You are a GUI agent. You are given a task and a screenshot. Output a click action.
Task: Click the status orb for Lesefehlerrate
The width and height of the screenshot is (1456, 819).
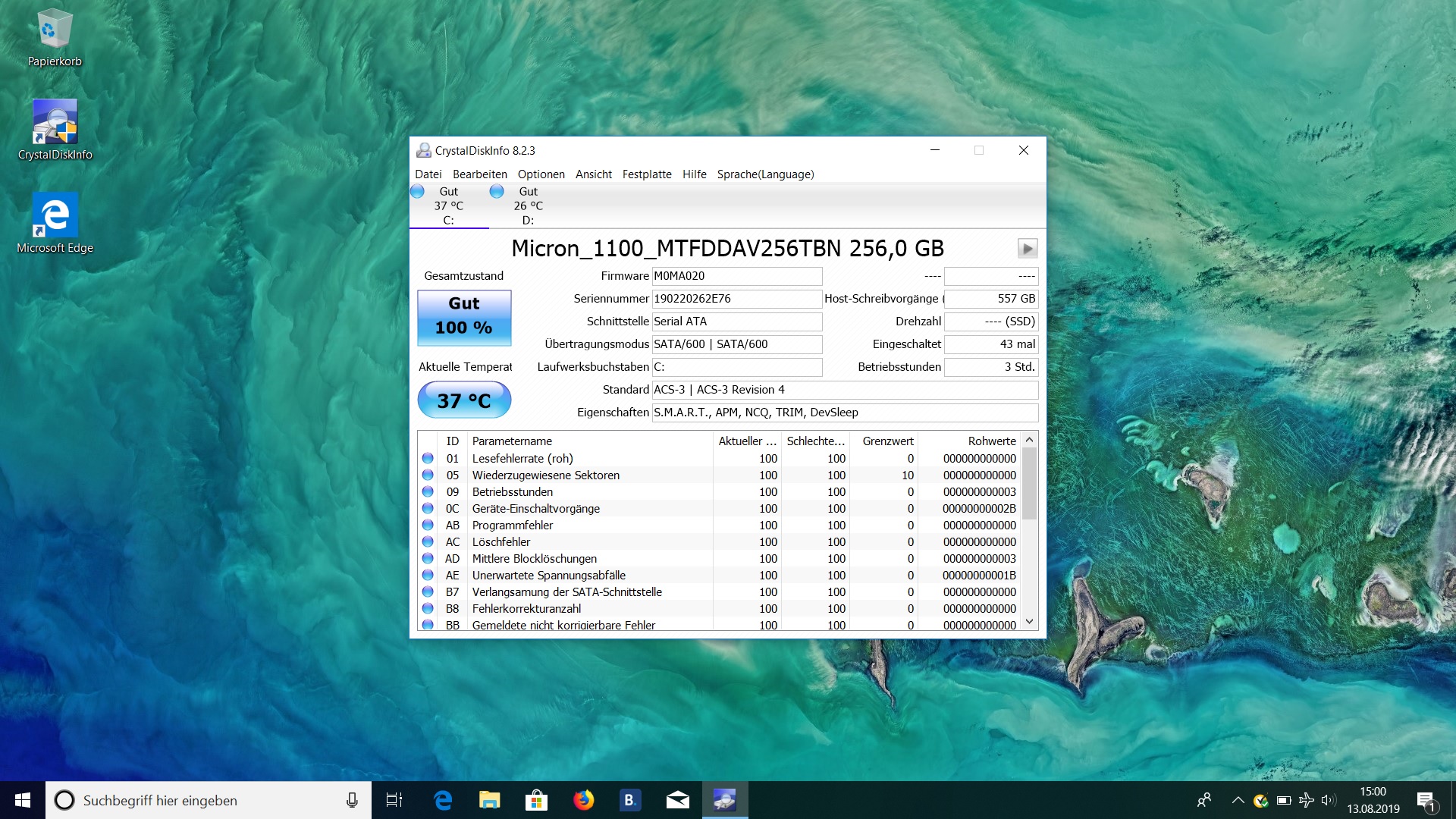[x=428, y=459]
